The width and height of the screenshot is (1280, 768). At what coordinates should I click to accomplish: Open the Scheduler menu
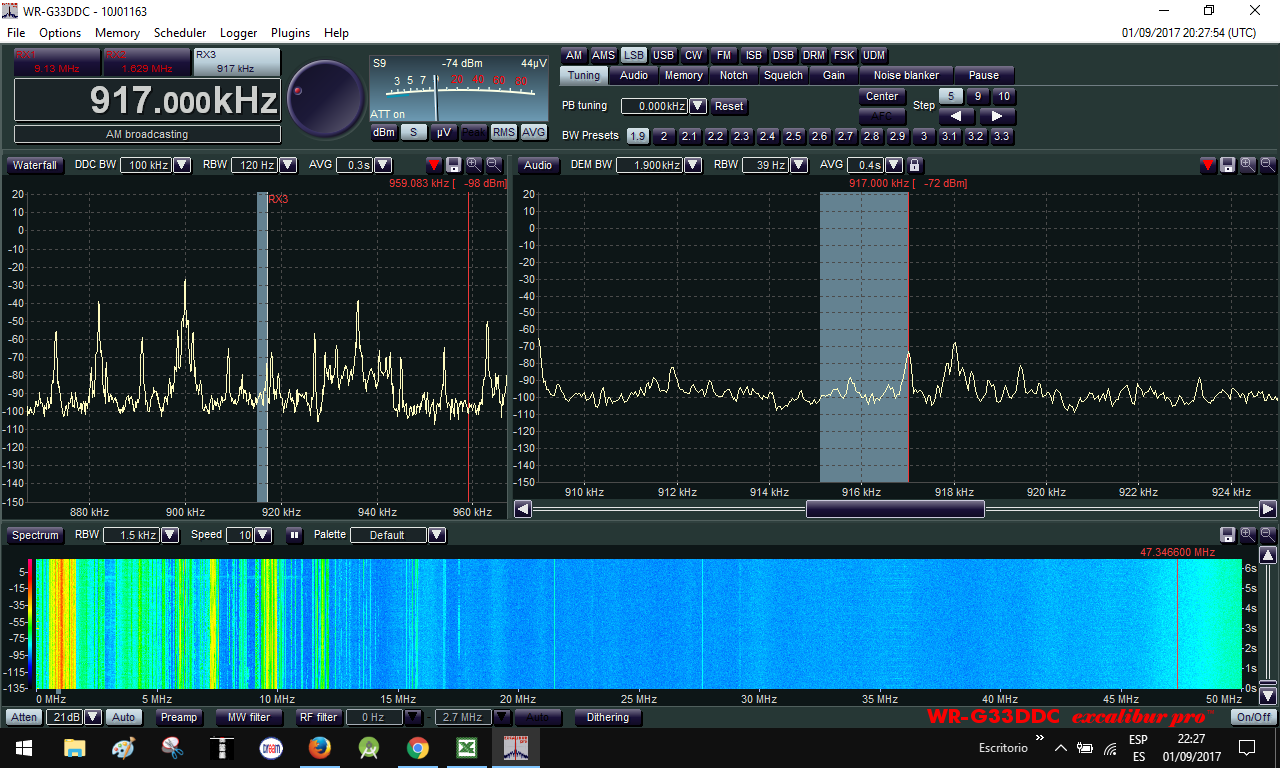[180, 33]
